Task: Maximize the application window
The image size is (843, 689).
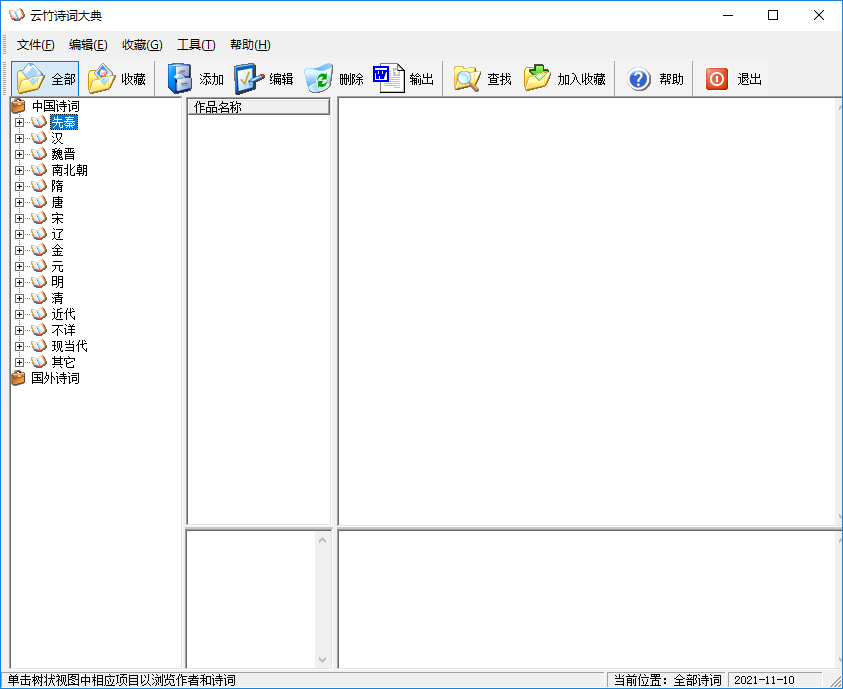Action: [773, 15]
